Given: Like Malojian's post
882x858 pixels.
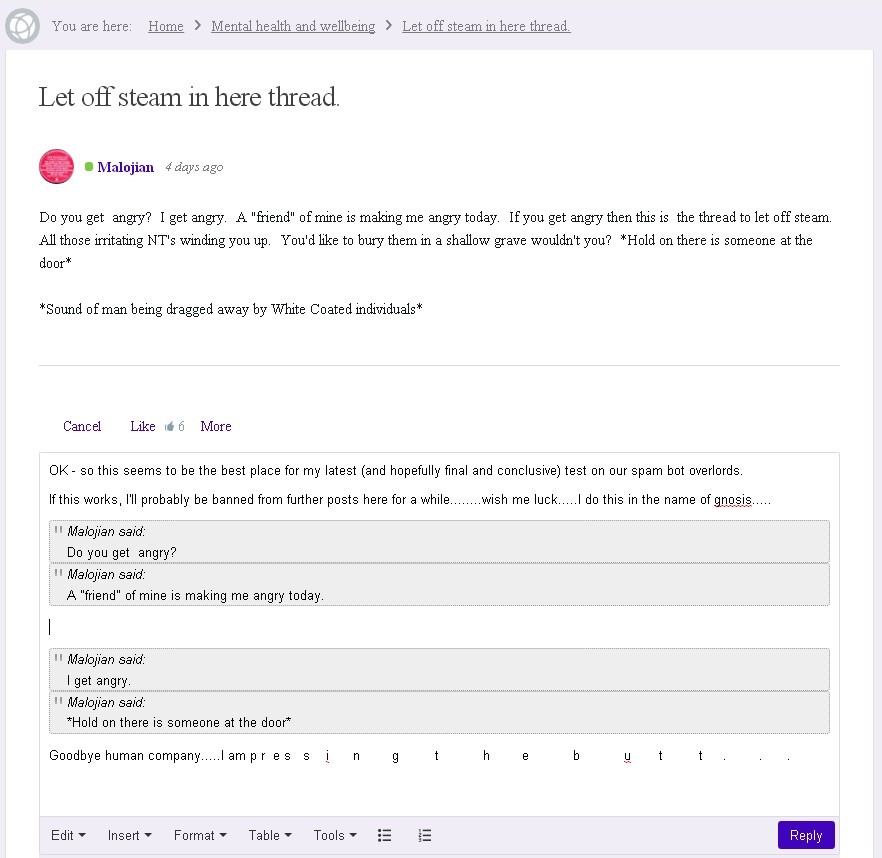Looking at the screenshot, I should (142, 427).
